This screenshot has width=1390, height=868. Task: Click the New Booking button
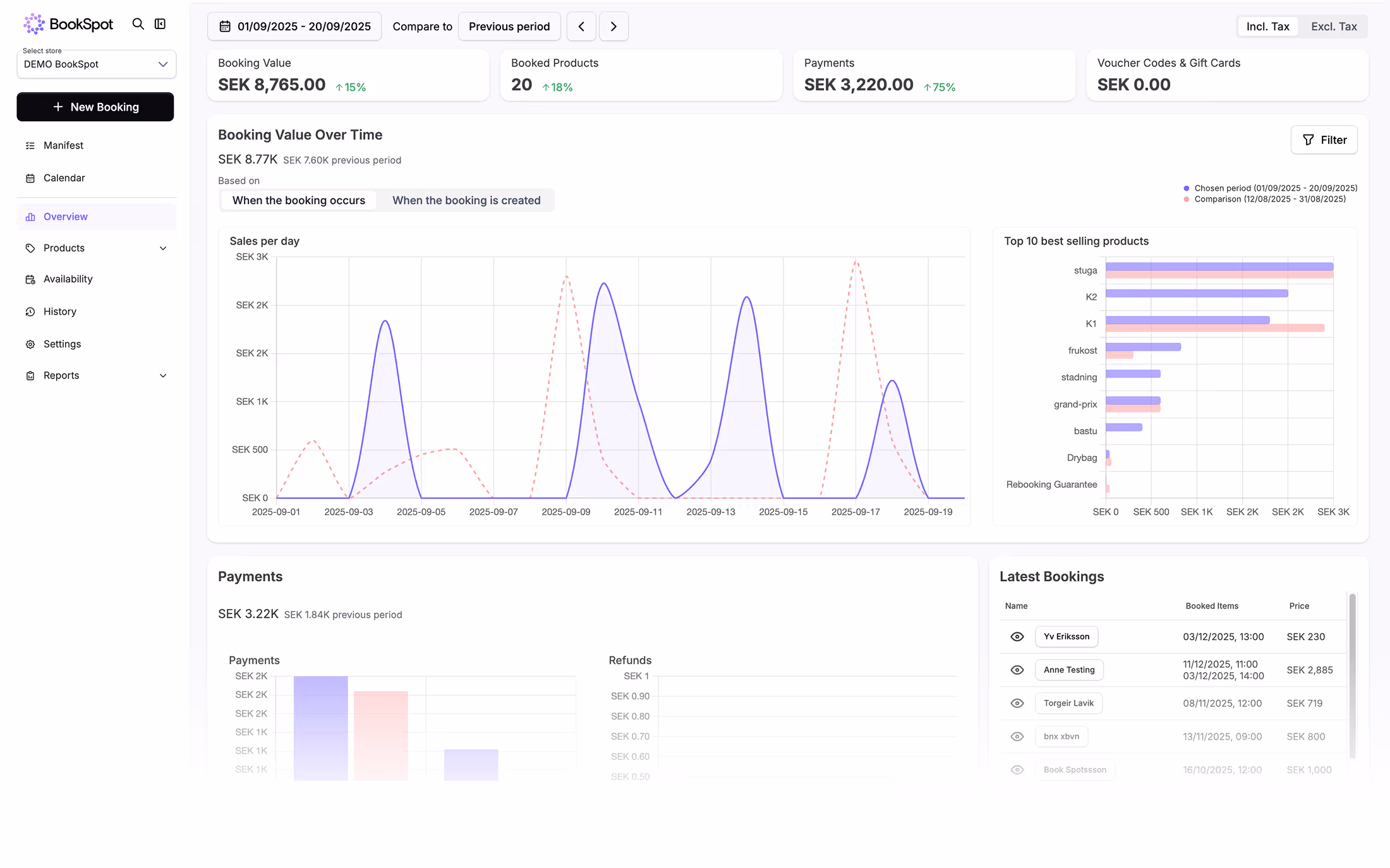click(95, 107)
